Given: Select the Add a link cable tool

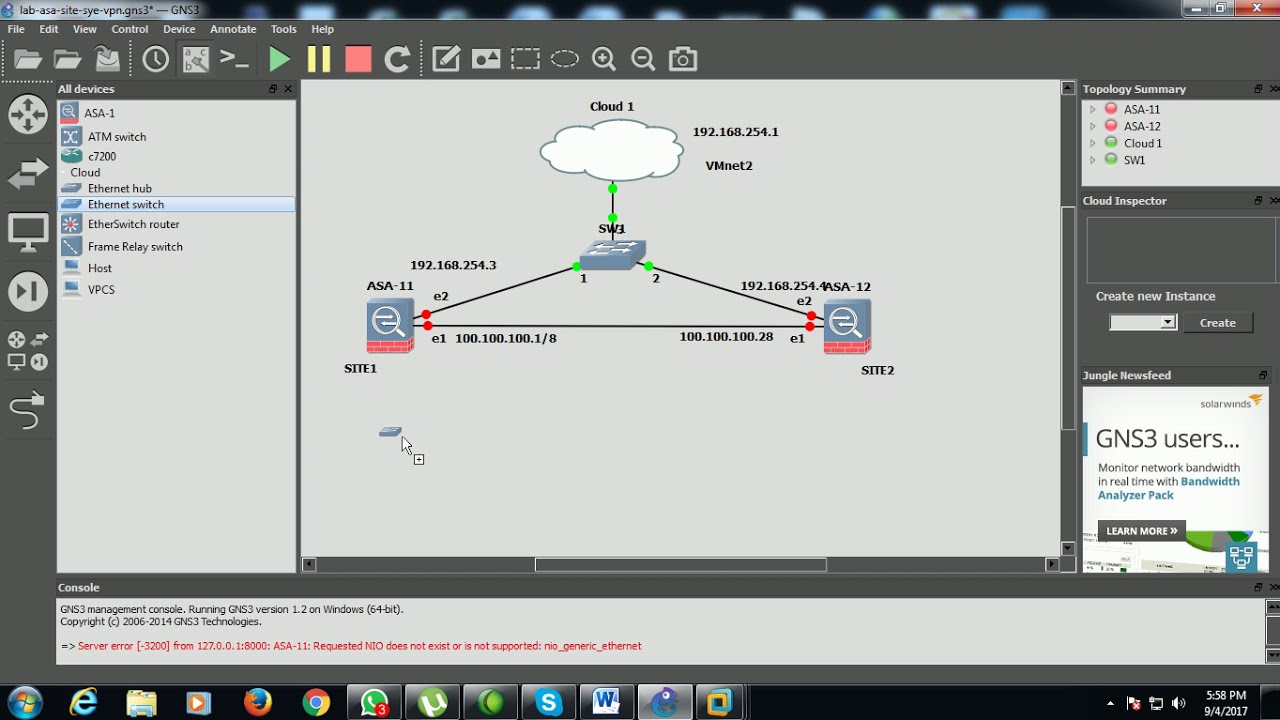Looking at the screenshot, I should coord(28,410).
